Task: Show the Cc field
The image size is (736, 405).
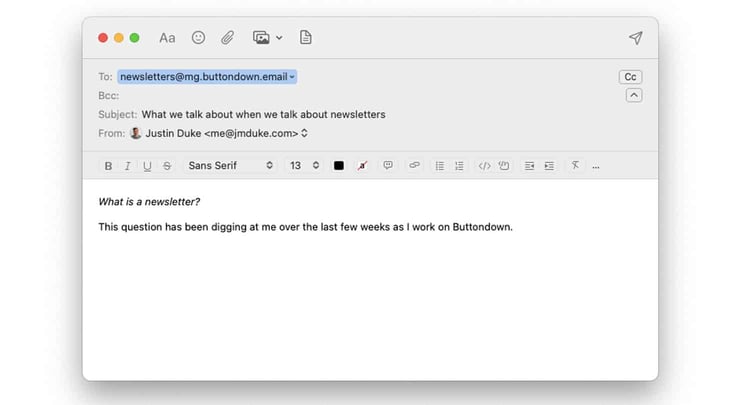Action: tap(630, 77)
